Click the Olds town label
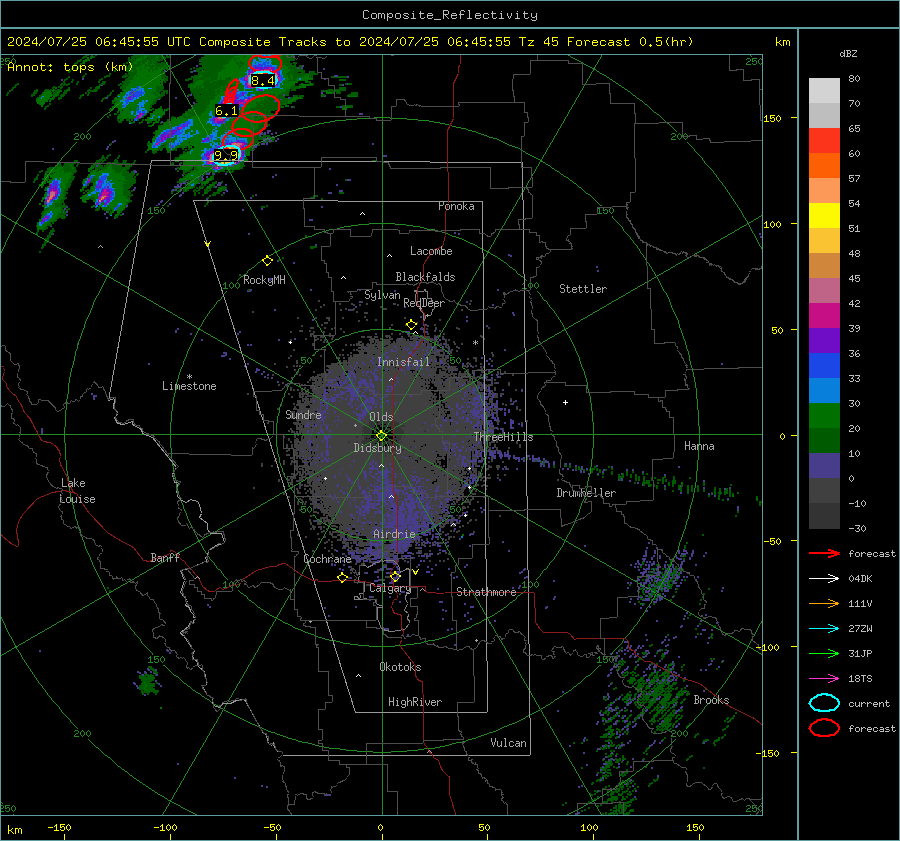The image size is (900, 841). (381, 417)
